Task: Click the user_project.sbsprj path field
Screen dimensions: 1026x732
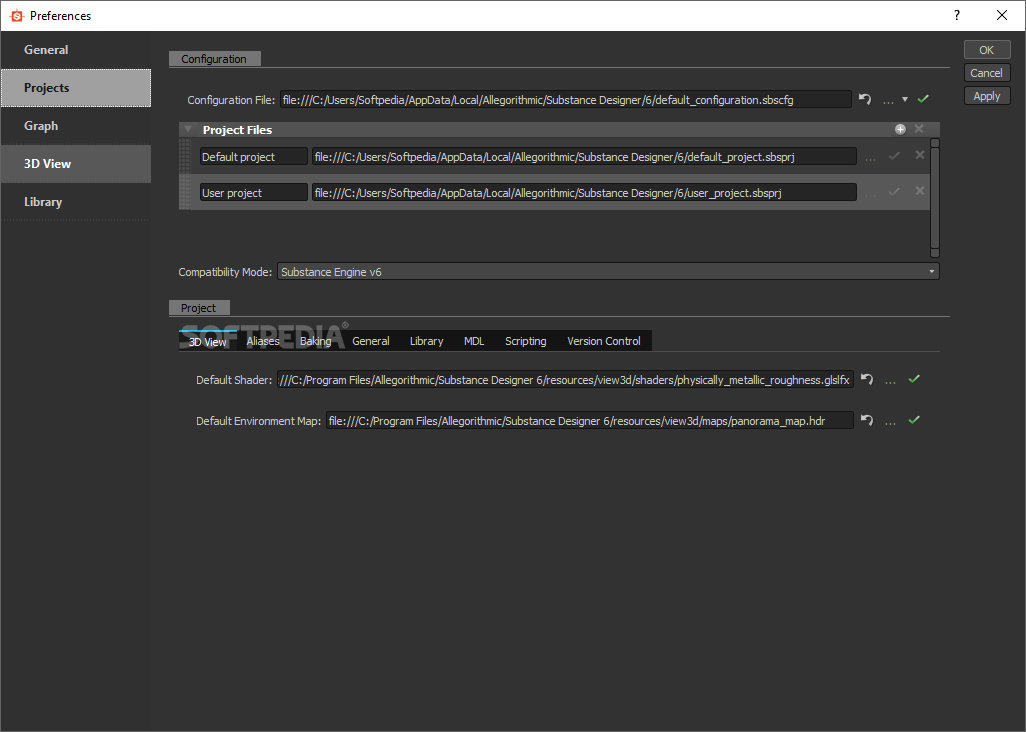Action: coord(584,192)
